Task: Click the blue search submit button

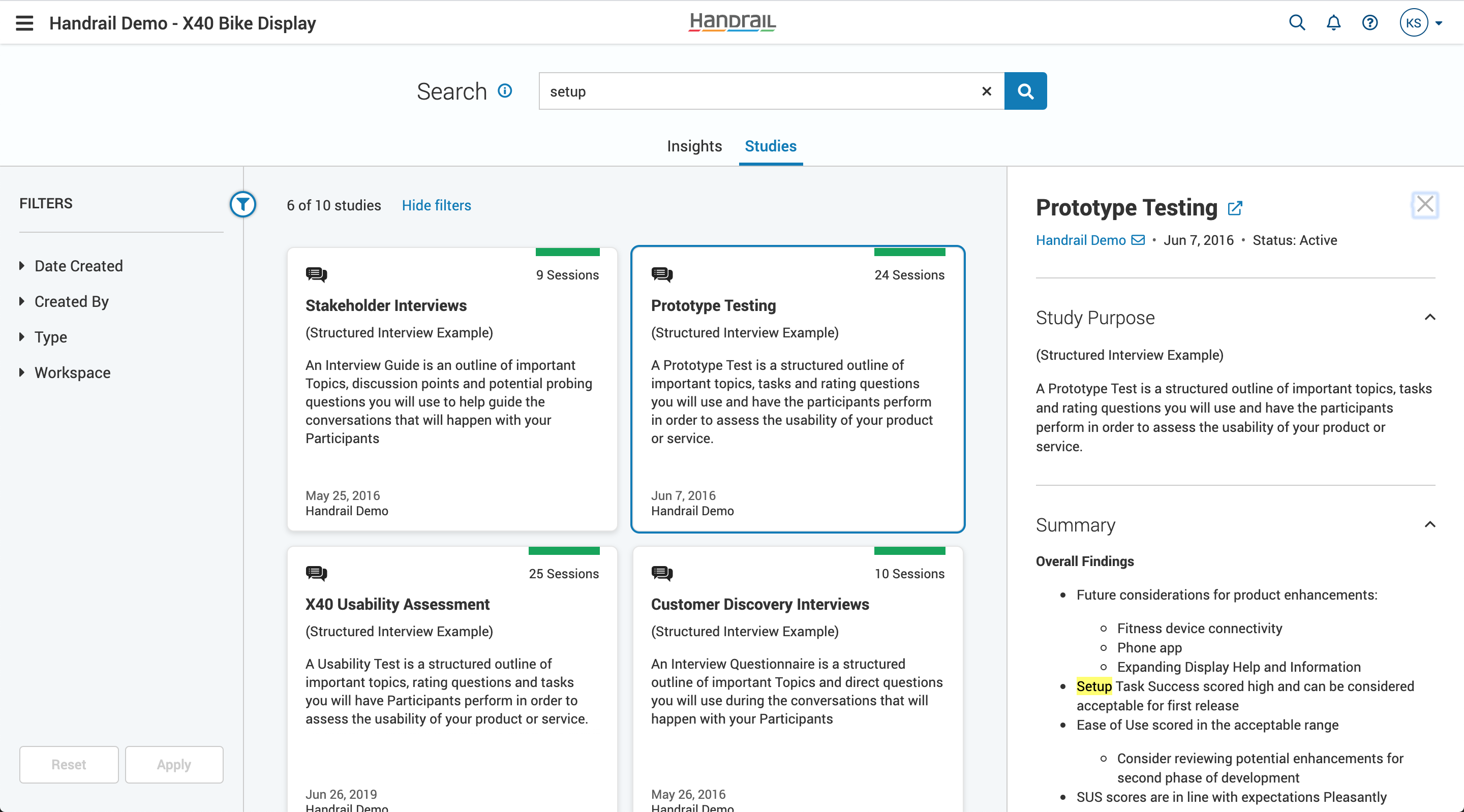Action: [x=1025, y=91]
